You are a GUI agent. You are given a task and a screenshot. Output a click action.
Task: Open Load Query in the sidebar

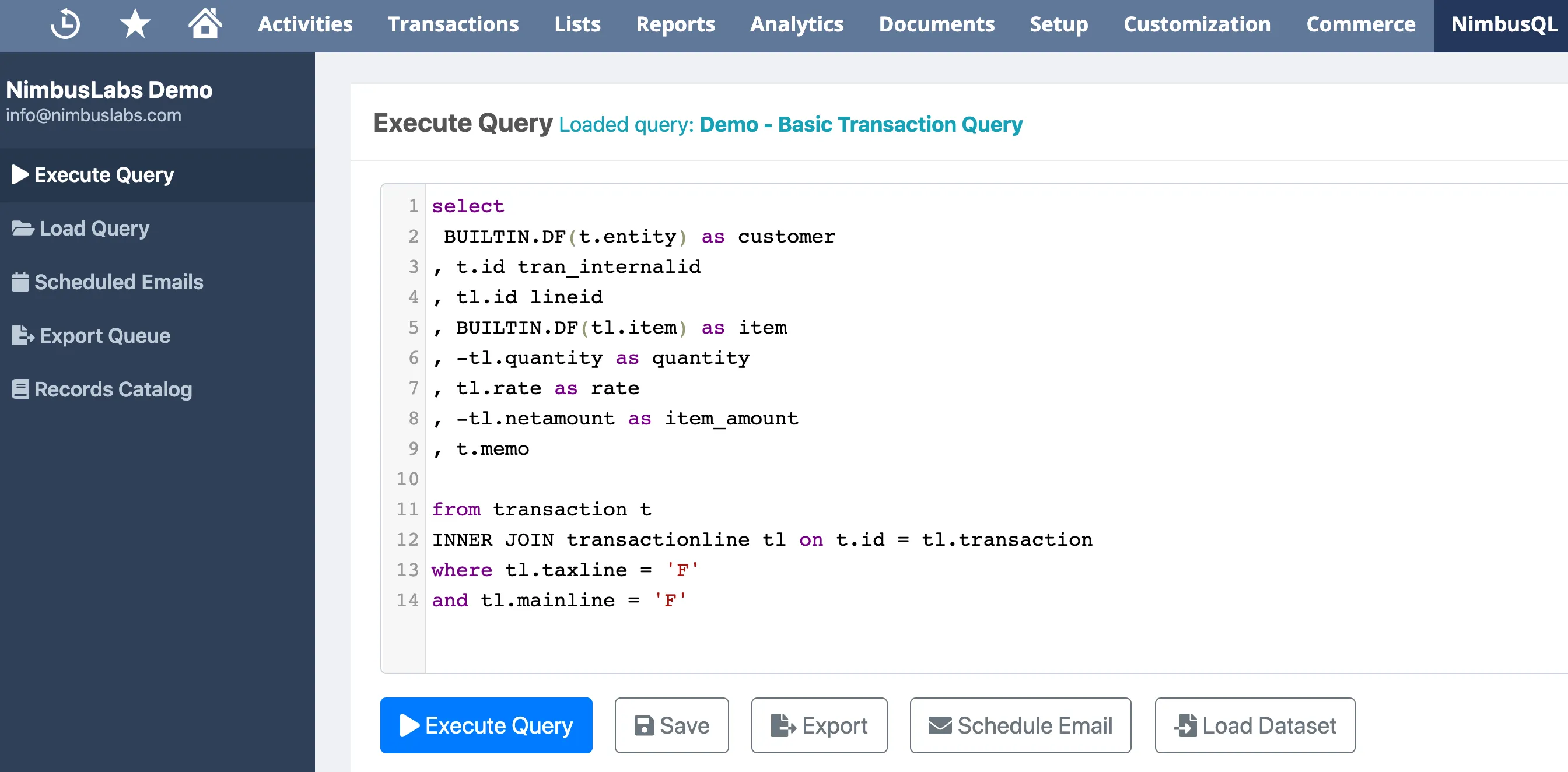(157, 229)
